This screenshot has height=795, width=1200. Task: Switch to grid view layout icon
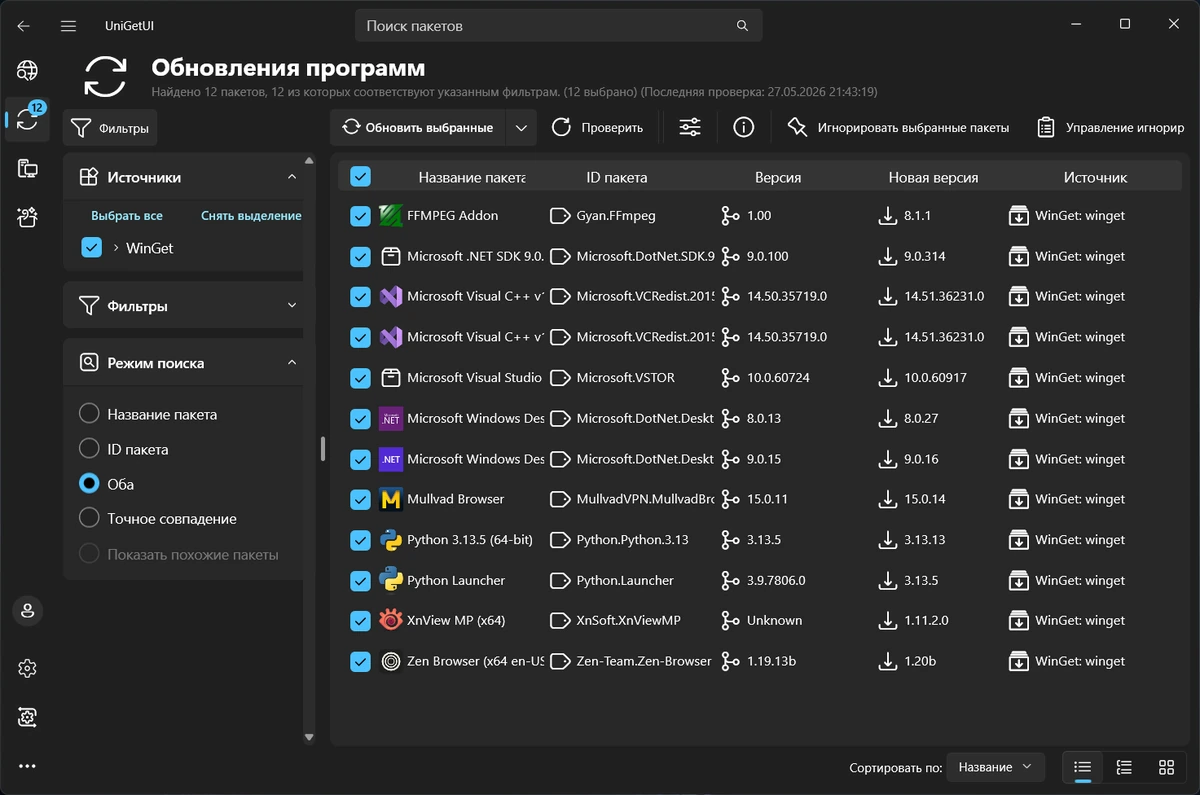click(x=1166, y=767)
